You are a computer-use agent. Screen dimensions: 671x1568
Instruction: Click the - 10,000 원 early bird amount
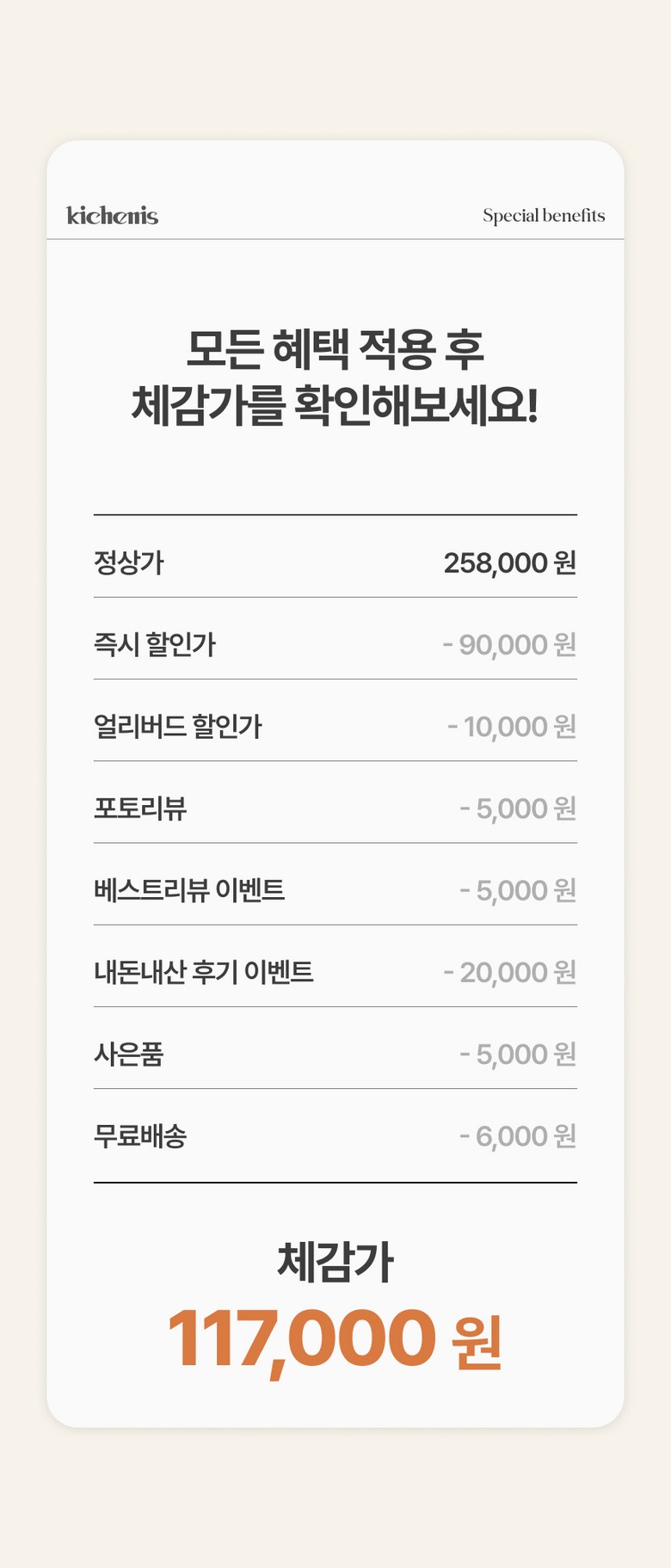coord(512,727)
